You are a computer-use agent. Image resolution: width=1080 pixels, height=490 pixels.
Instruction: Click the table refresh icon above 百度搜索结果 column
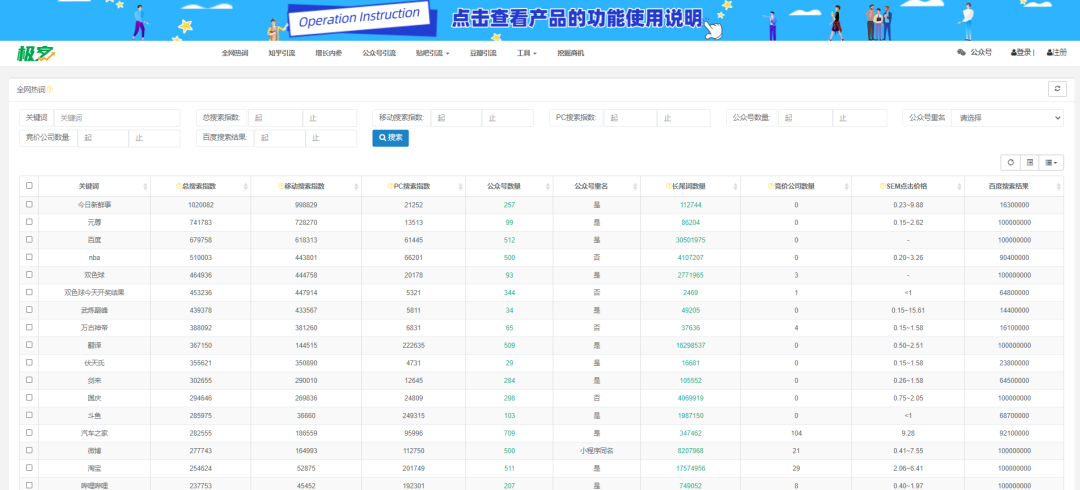(1010, 163)
